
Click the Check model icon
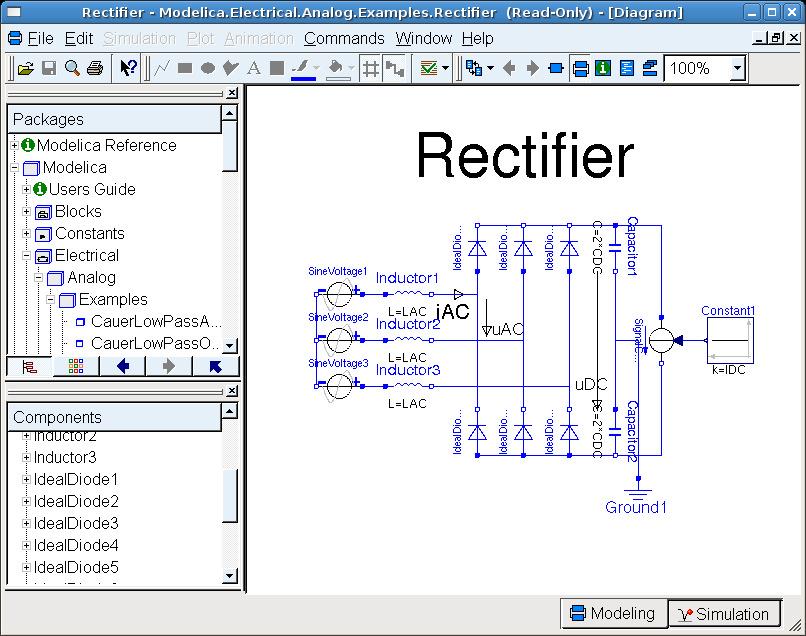coord(429,68)
